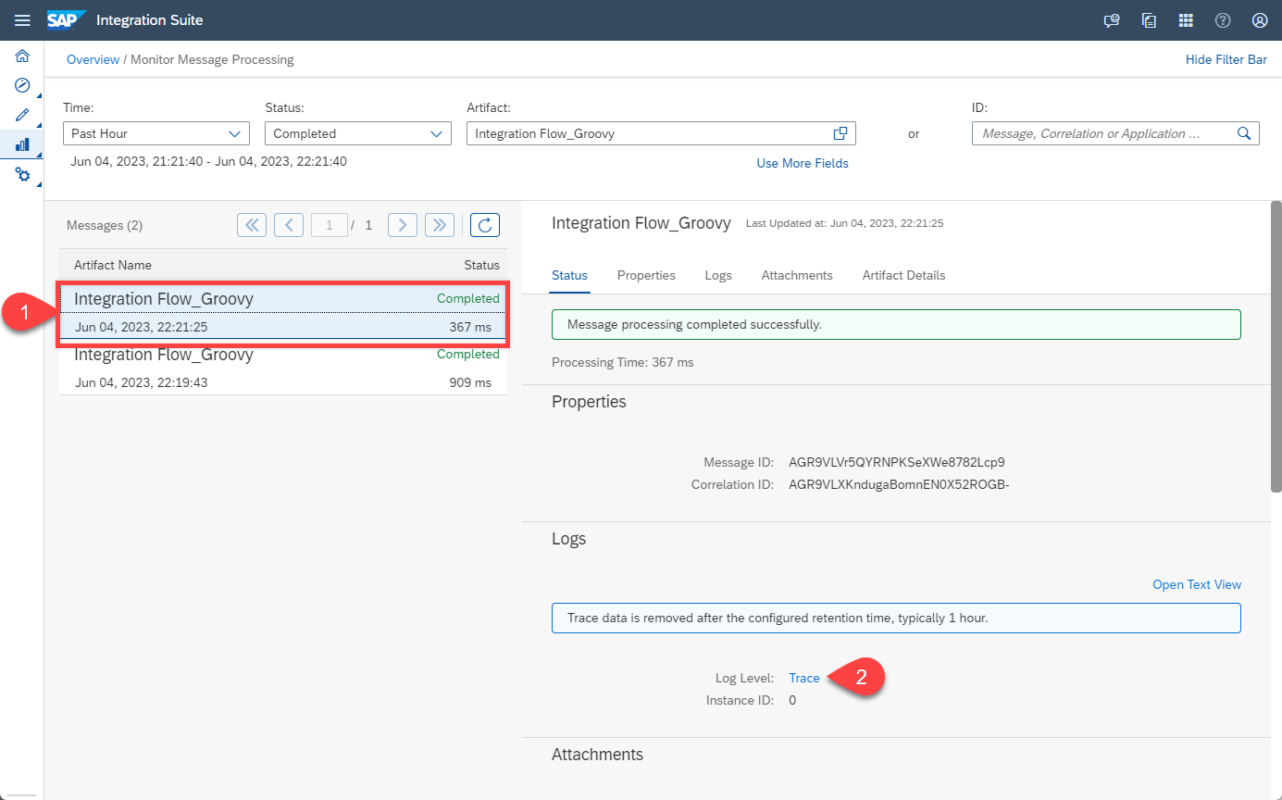Open the Time dropdown set to Past Hour
1282x800 pixels.
coord(156,133)
